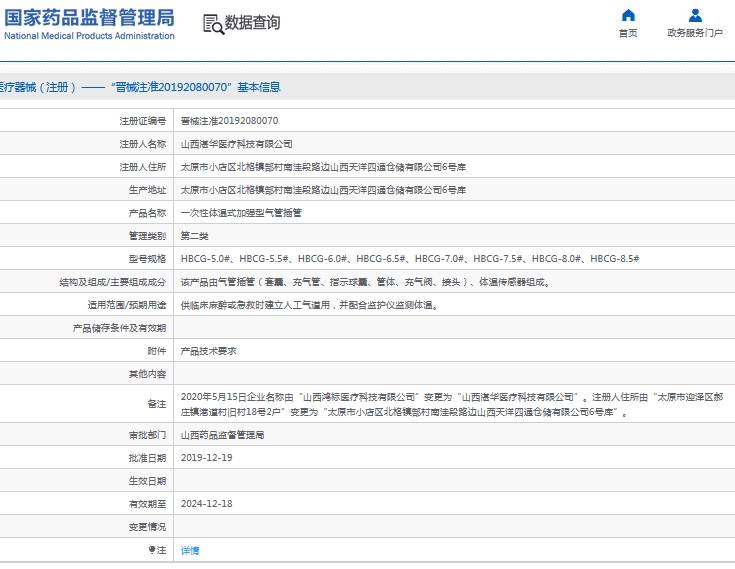The height and width of the screenshot is (569, 735).
Task: Open the 详情 link in the 注 row
Action: 190,550
